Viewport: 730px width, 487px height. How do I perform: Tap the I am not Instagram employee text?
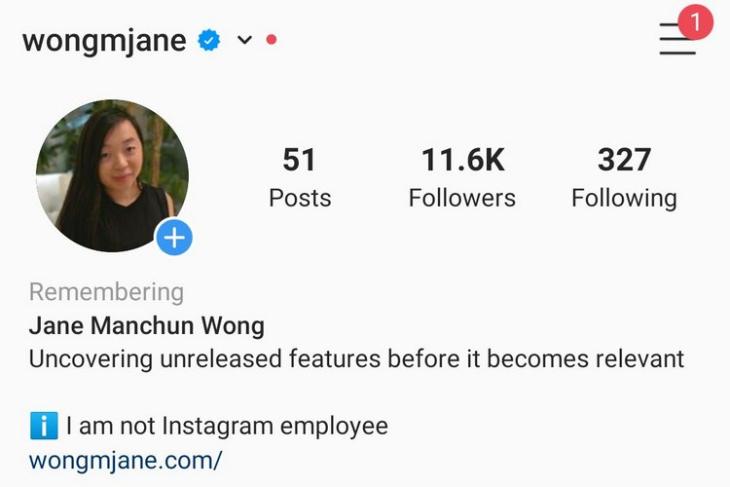click(x=227, y=426)
